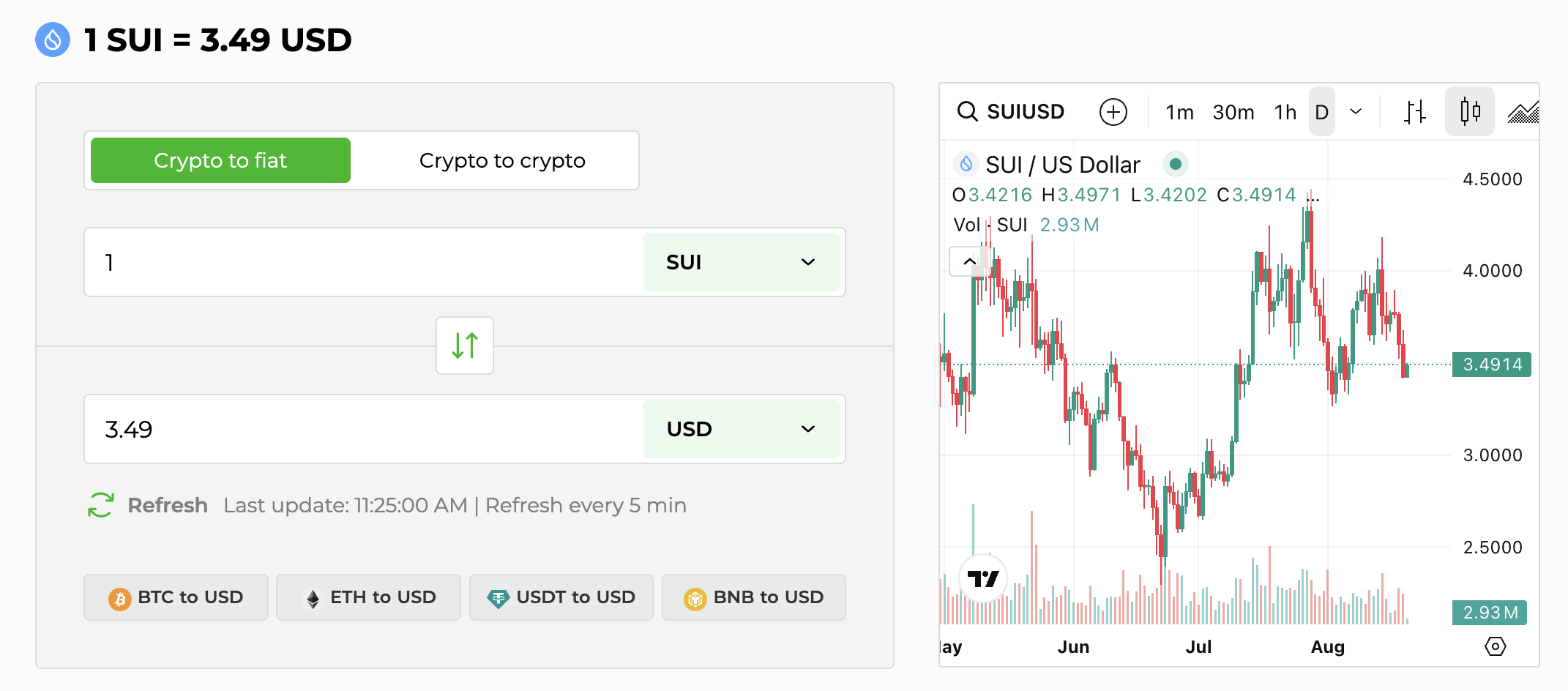Open the SUI currency dropdown

741,262
